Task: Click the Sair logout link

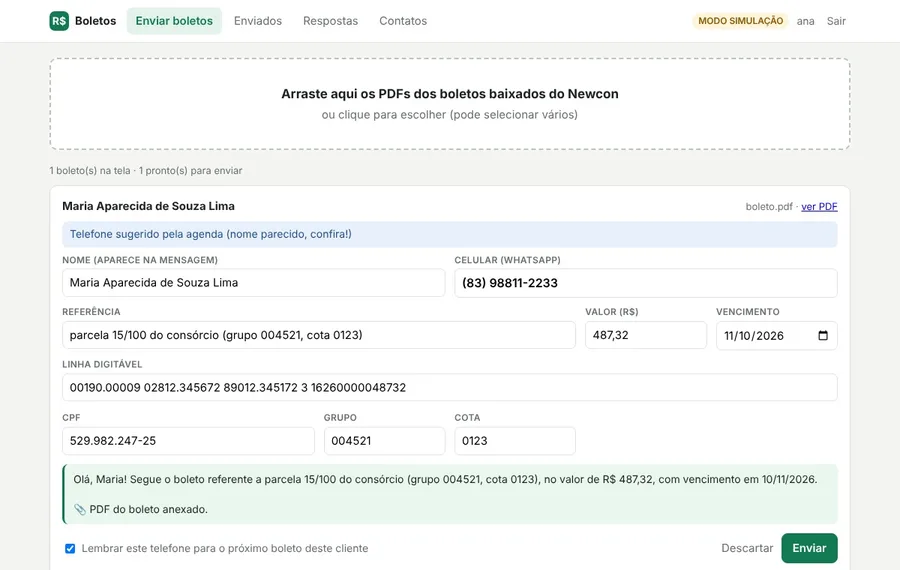Action: coord(836,21)
